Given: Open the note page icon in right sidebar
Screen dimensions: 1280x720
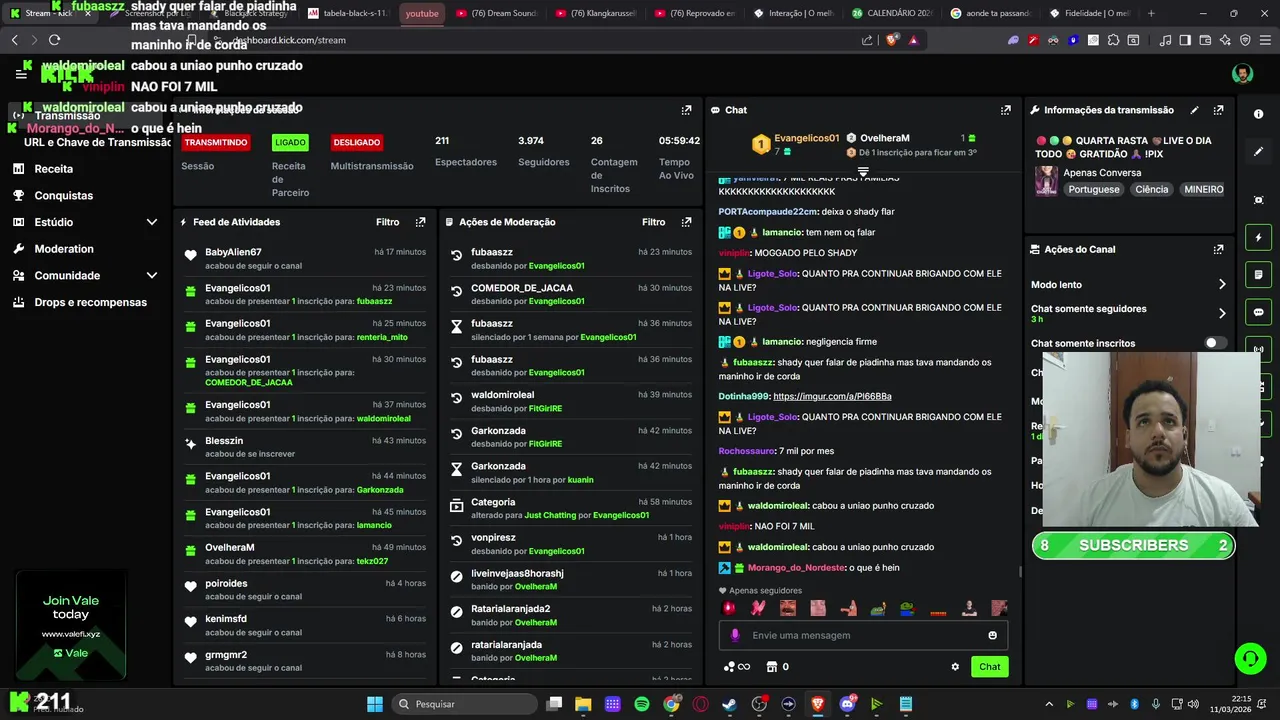Looking at the screenshot, I should click(x=1258, y=275).
